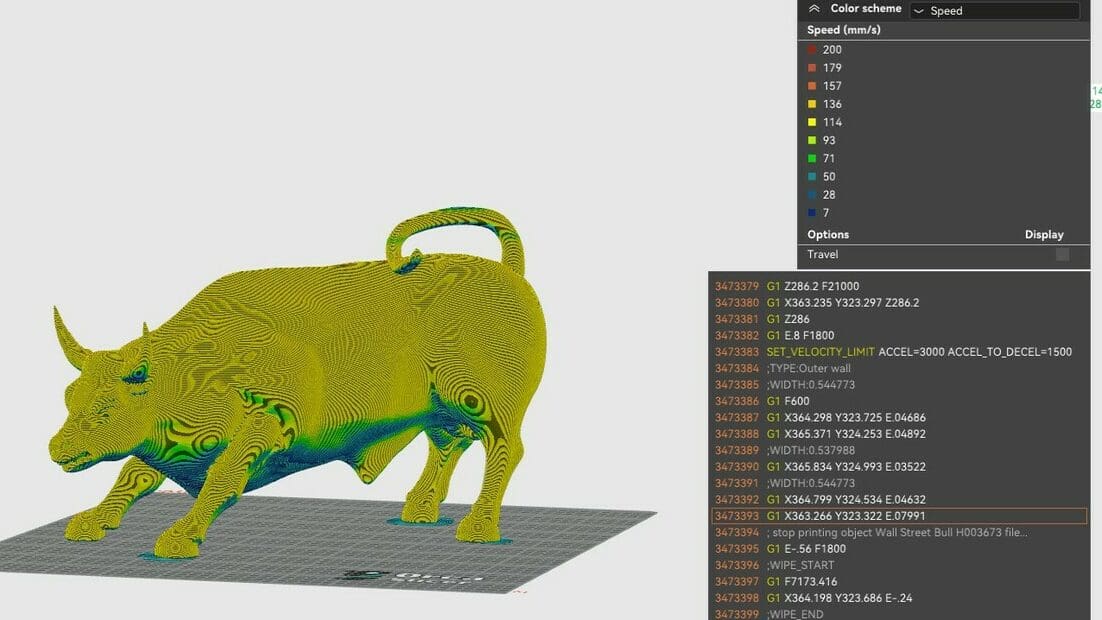Image resolution: width=1102 pixels, height=620 pixels.
Task: Click the 'Options' column header
Action: click(828, 235)
